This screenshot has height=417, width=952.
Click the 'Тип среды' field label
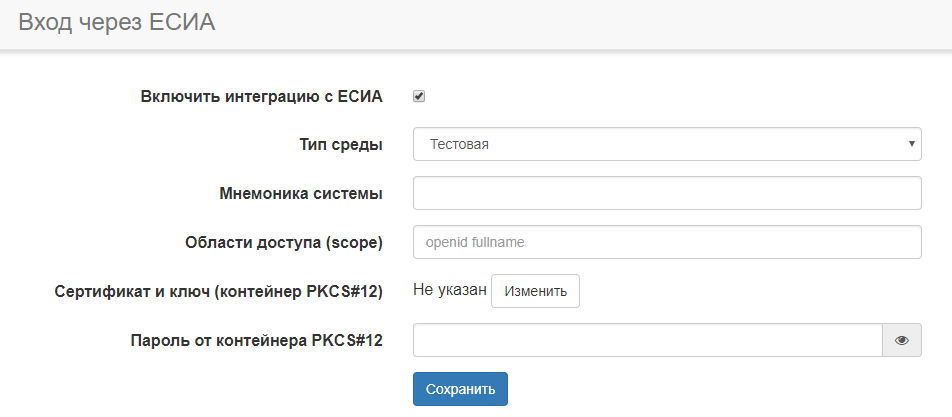coord(341,145)
